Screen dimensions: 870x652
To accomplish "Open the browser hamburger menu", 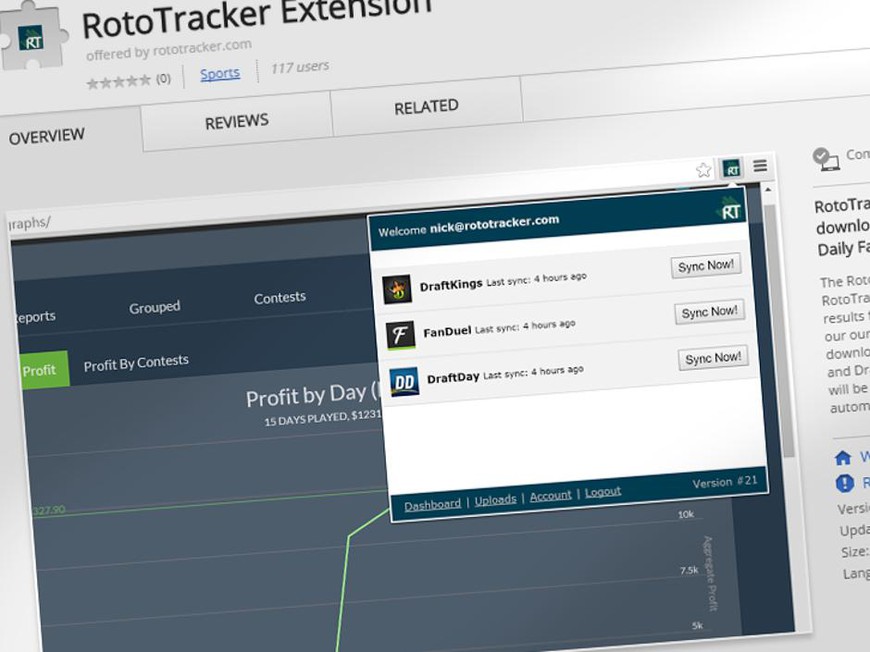I will pos(760,165).
